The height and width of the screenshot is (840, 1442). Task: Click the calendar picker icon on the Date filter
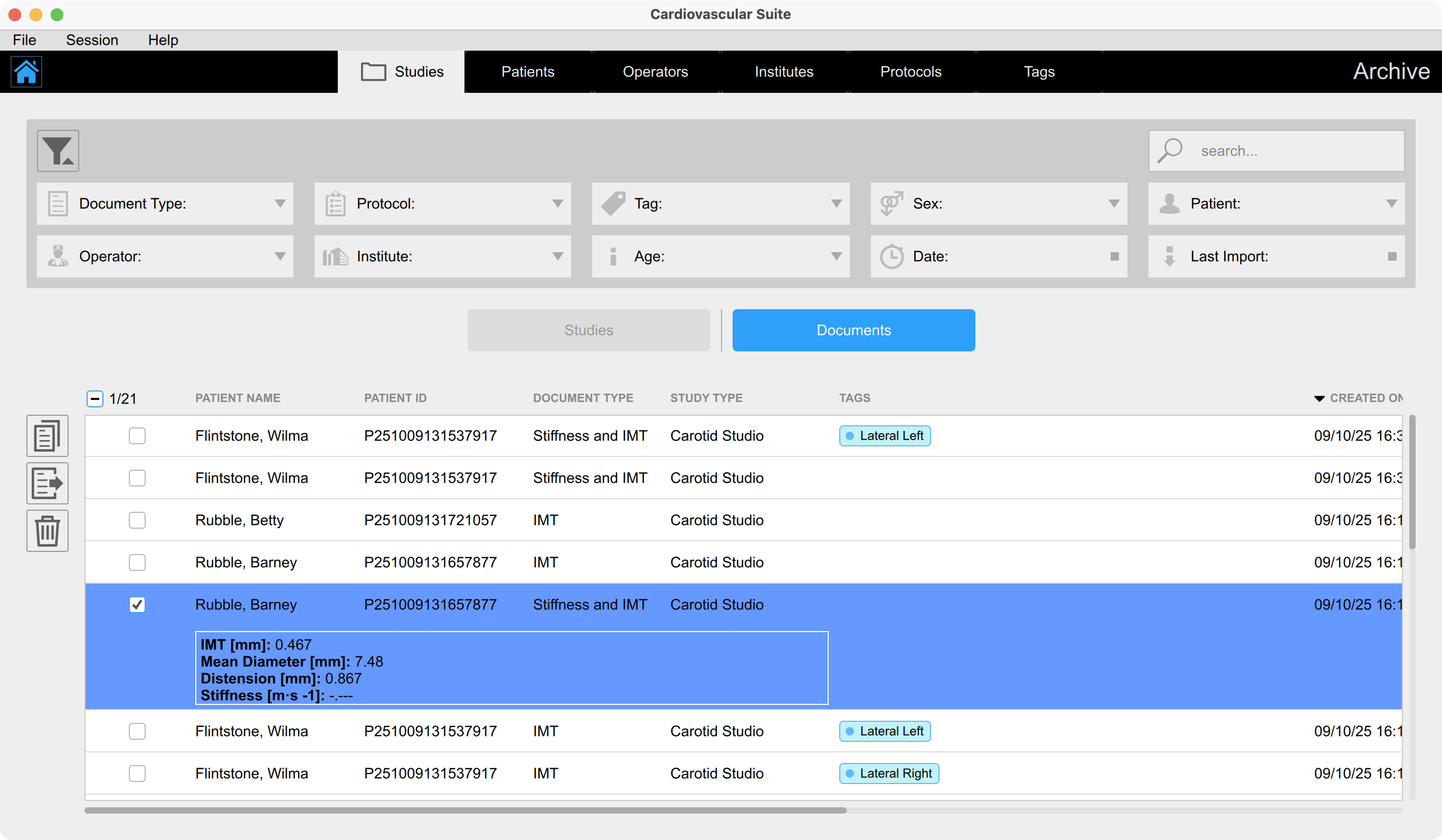click(1114, 256)
